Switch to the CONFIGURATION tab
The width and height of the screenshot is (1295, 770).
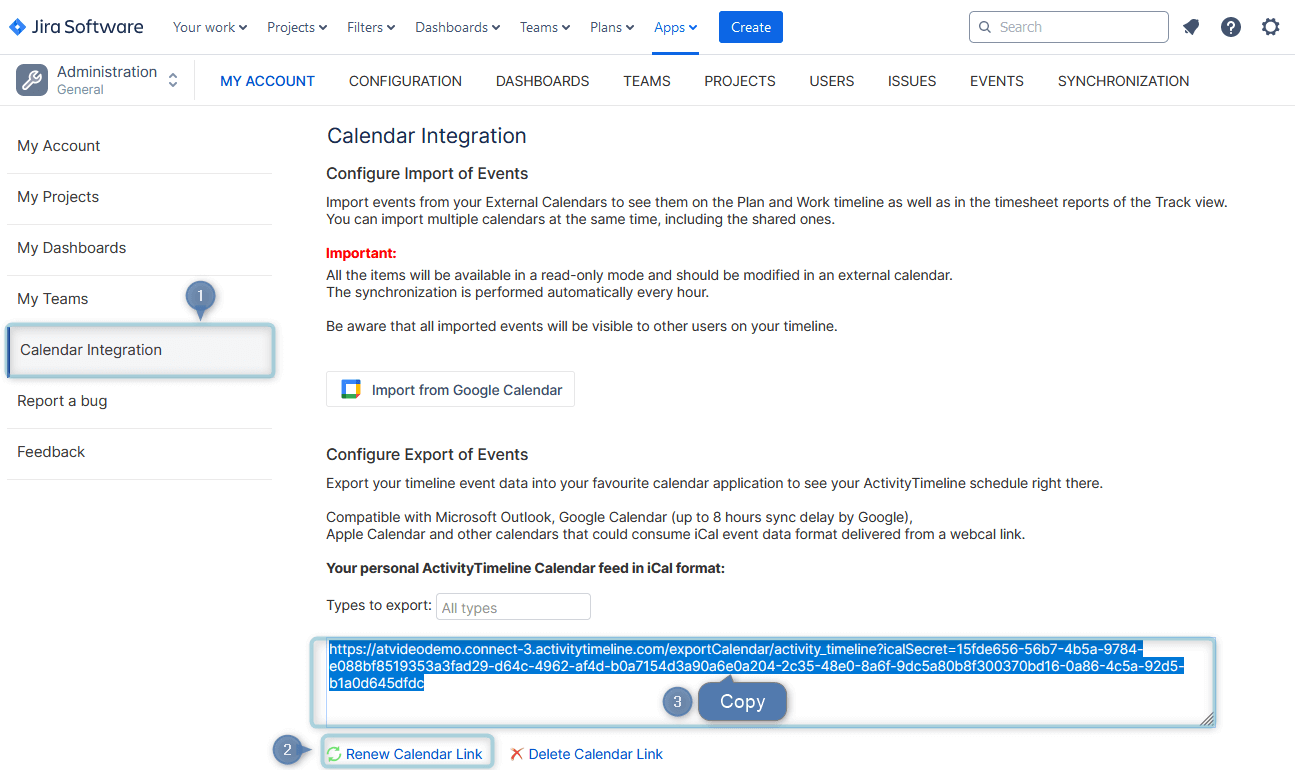[x=405, y=81]
